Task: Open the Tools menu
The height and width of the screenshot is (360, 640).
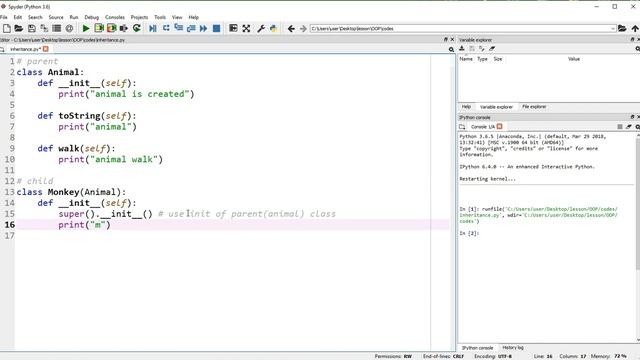Action: coord(160,17)
